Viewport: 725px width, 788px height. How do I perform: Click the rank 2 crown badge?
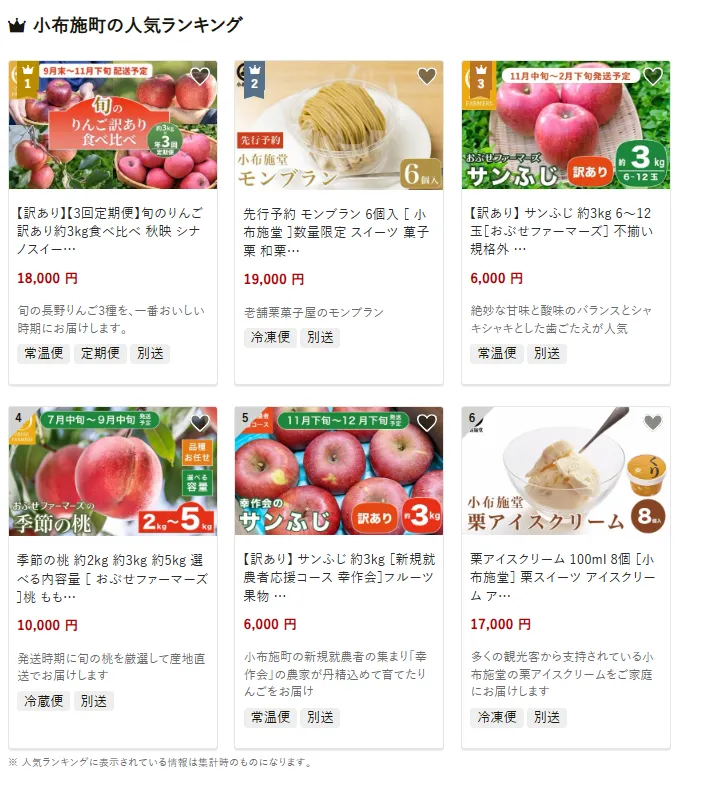click(254, 79)
